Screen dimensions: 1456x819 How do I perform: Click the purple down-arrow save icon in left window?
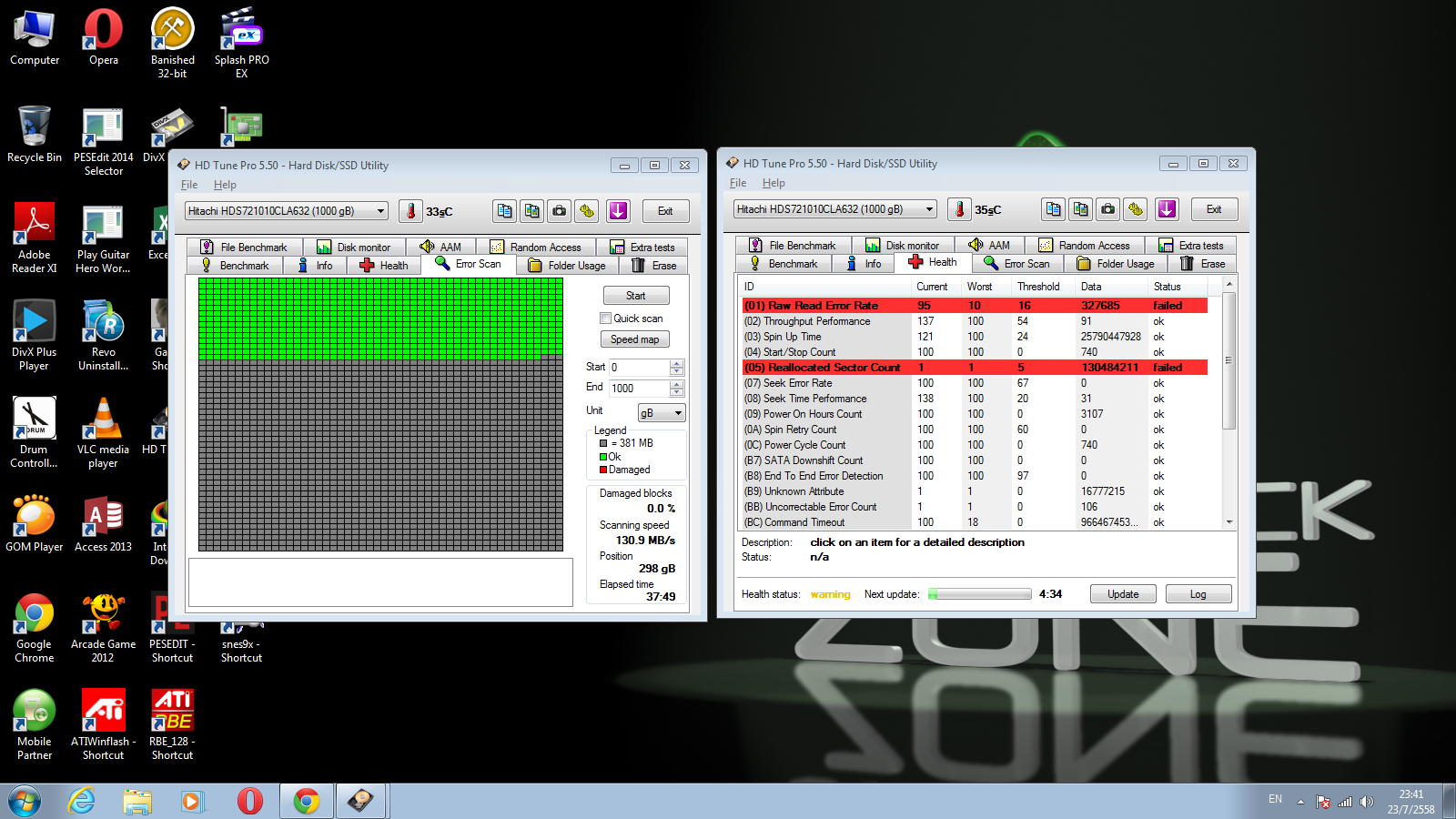pos(618,211)
